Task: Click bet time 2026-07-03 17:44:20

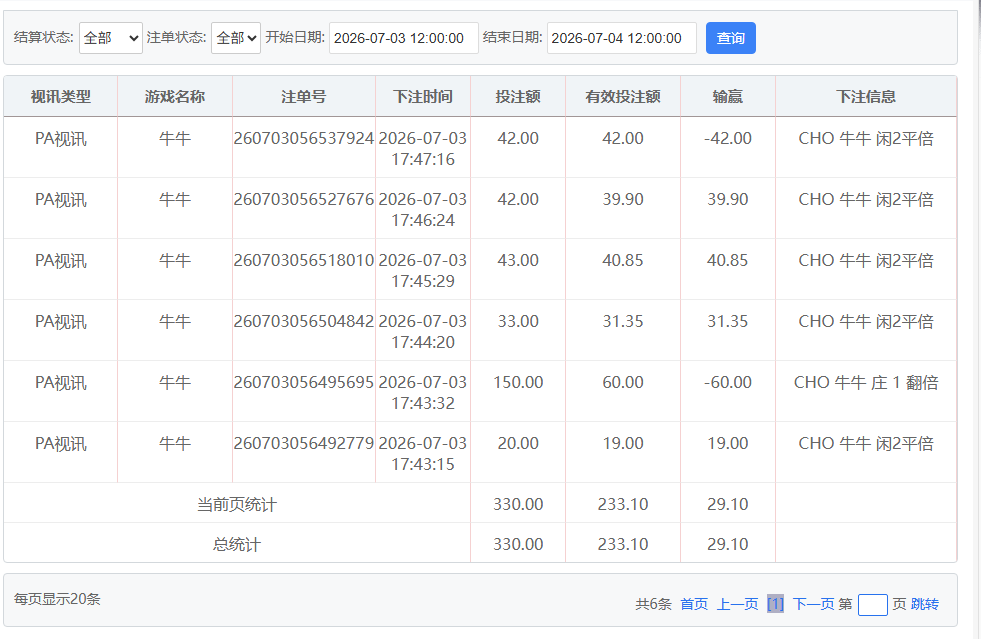Action: pyautogui.click(x=423, y=332)
